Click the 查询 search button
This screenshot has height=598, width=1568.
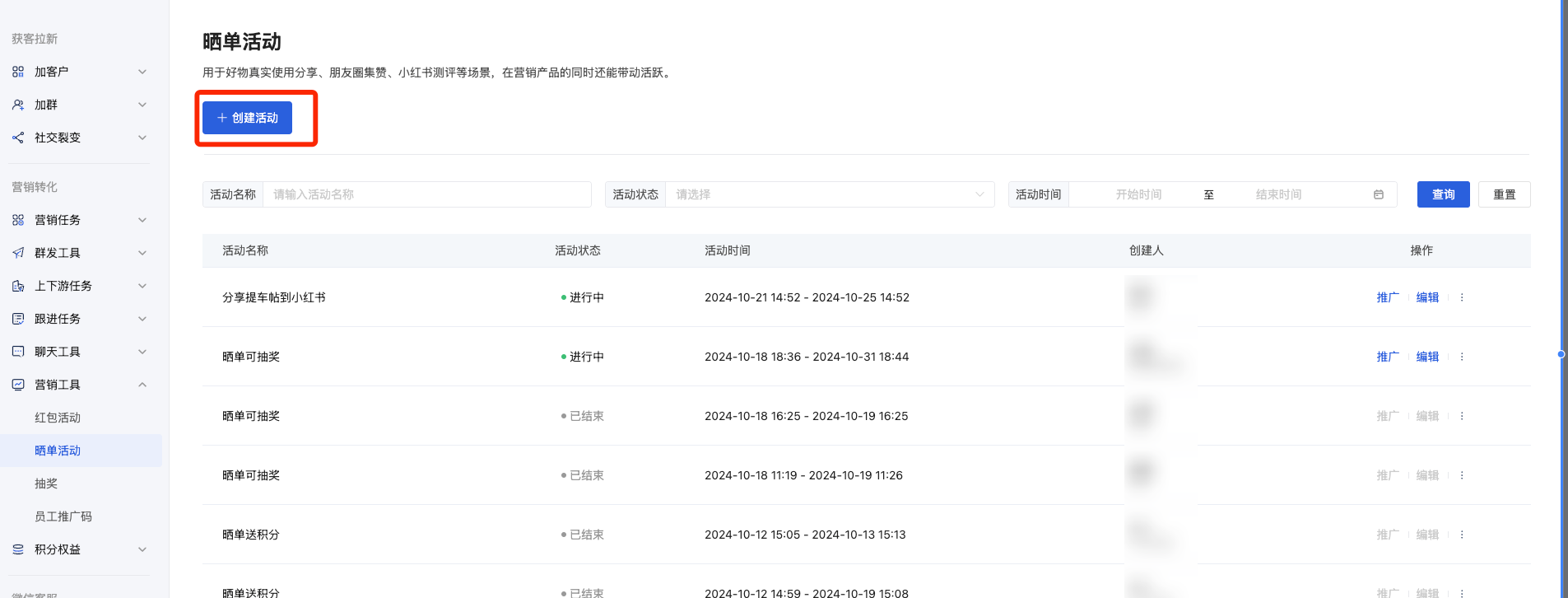(1443, 194)
